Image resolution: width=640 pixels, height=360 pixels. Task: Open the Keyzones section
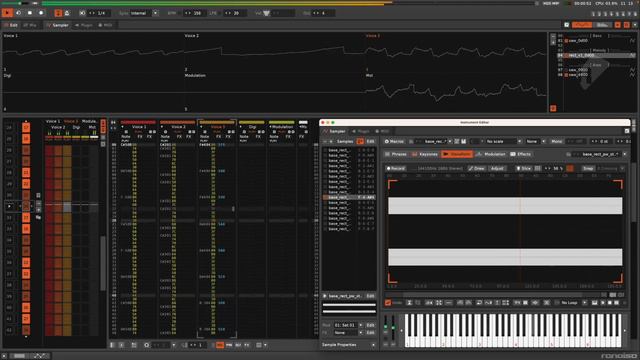tap(425, 154)
